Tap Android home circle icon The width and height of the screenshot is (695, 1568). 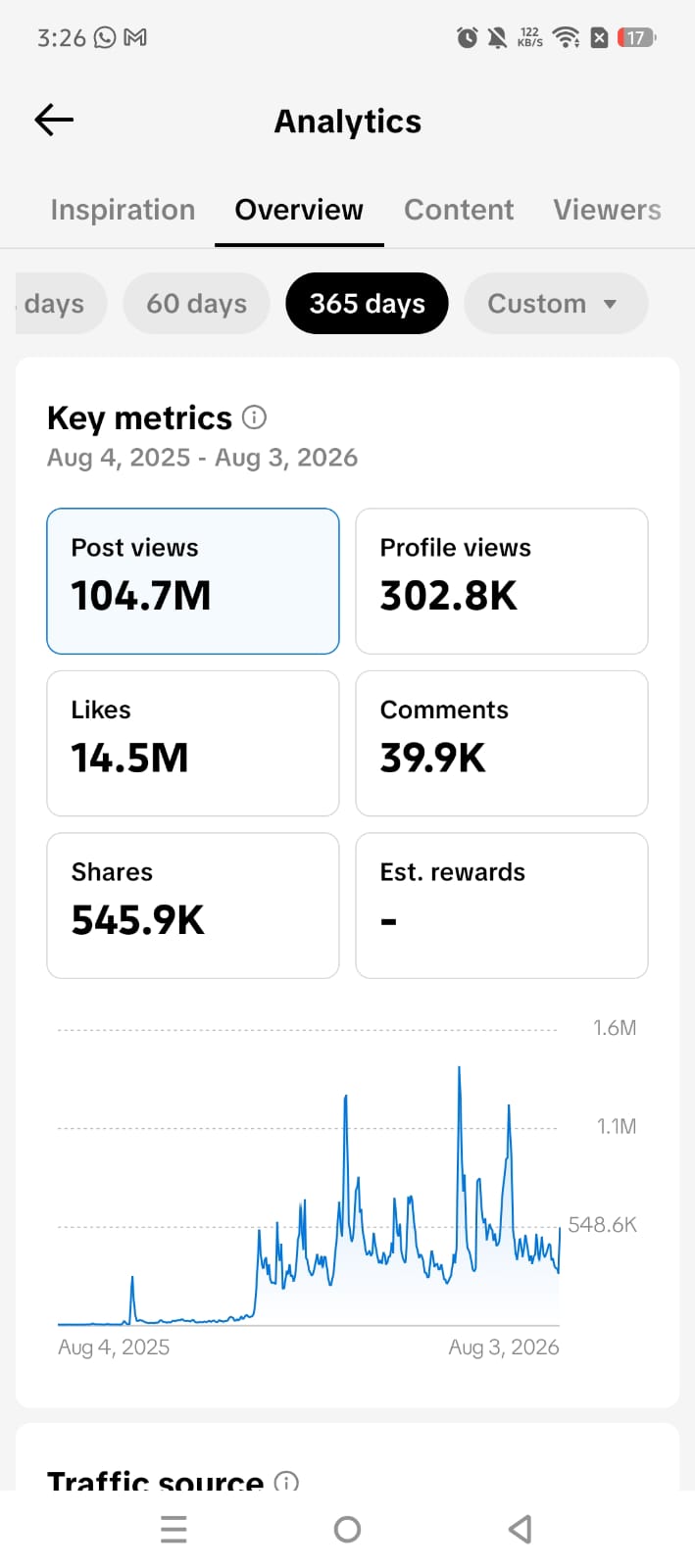pyautogui.click(x=347, y=1529)
